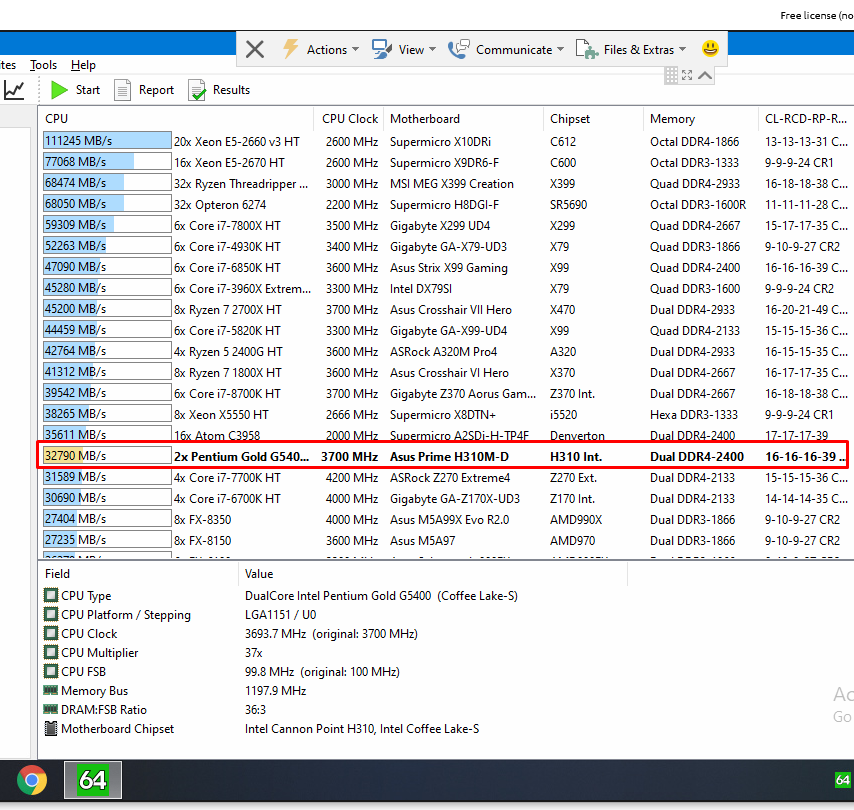
Task: Click the Results toolbar button
Action: [219, 90]
